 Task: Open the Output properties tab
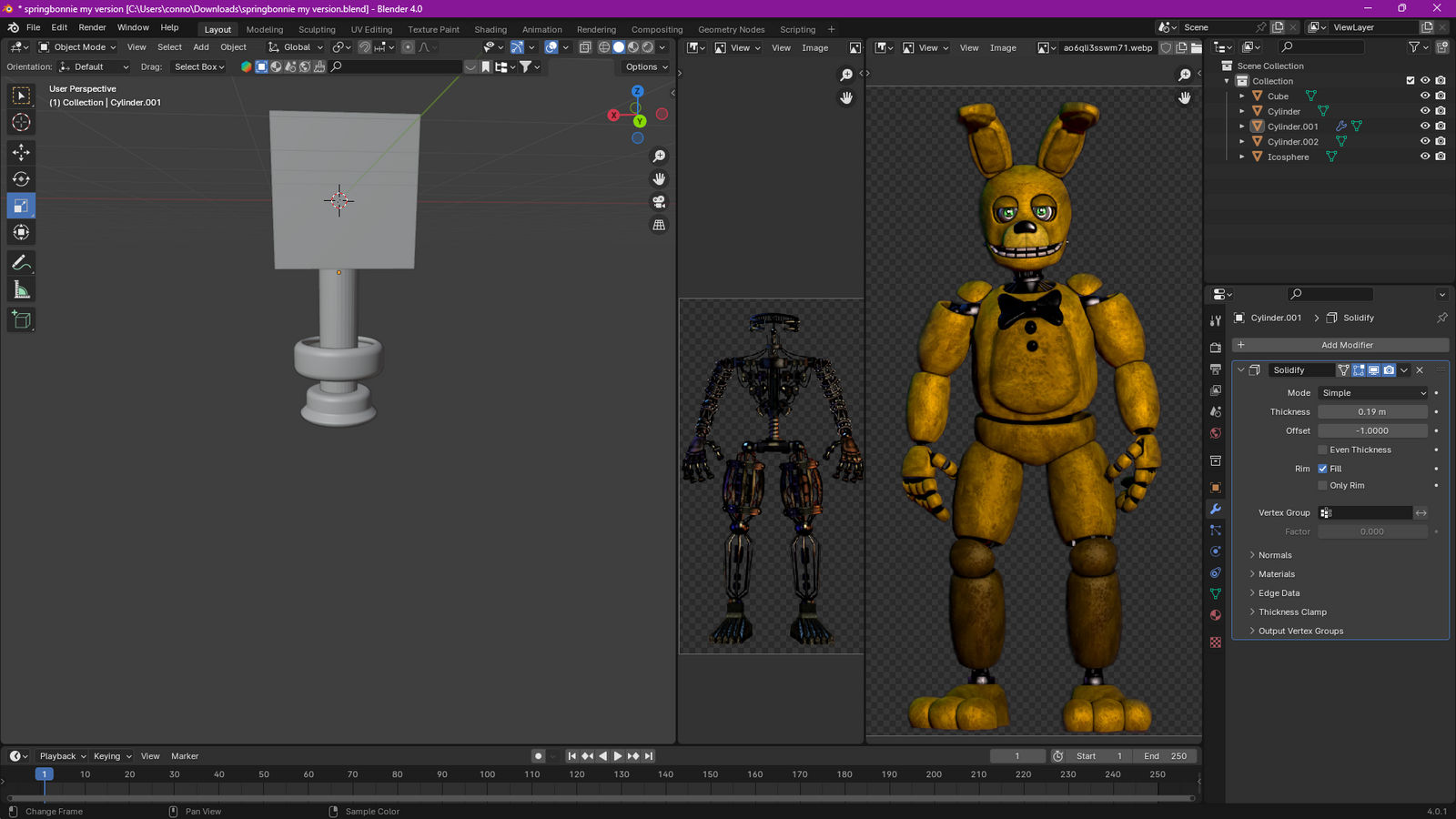click(x=1216, y=369)
